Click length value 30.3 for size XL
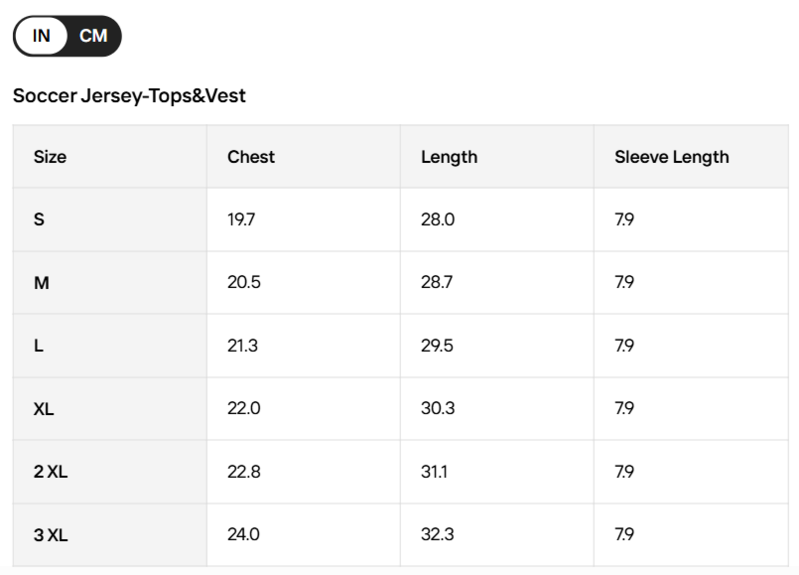Screen dimensions: 799x575 point(438,408)
